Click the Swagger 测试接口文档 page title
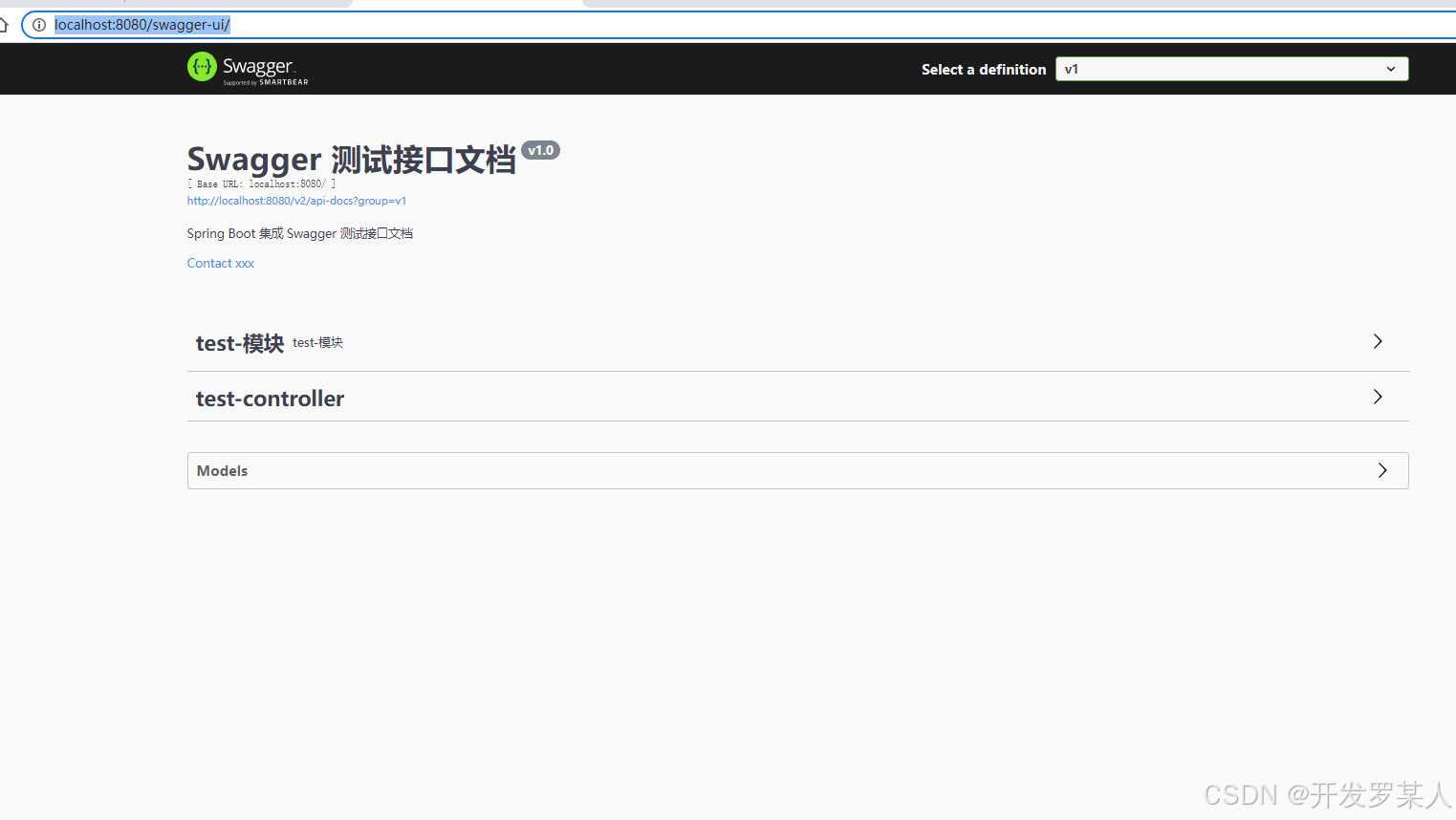 (x=351, y=158)
